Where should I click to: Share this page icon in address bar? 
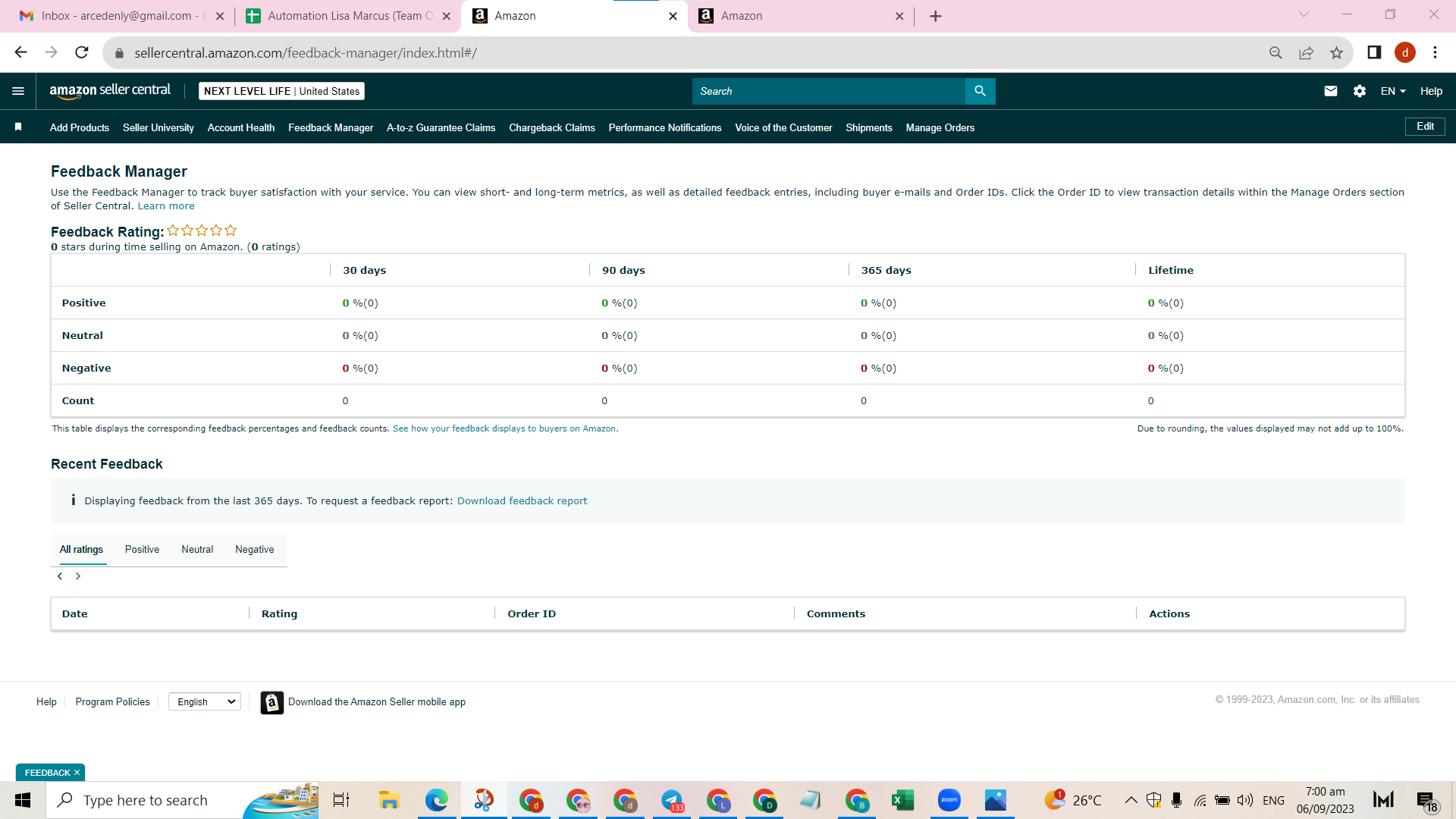(1306, 52)
